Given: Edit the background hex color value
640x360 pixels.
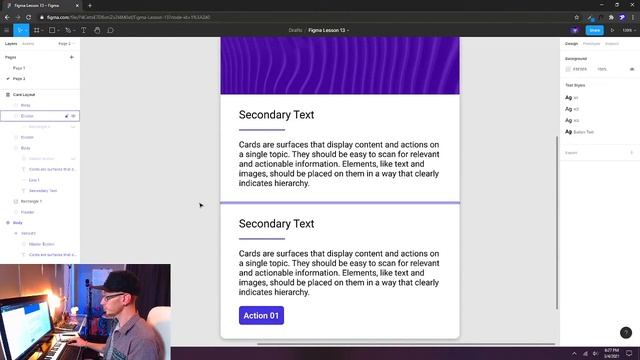Looking at the screenshot, I should coord(580,69).
